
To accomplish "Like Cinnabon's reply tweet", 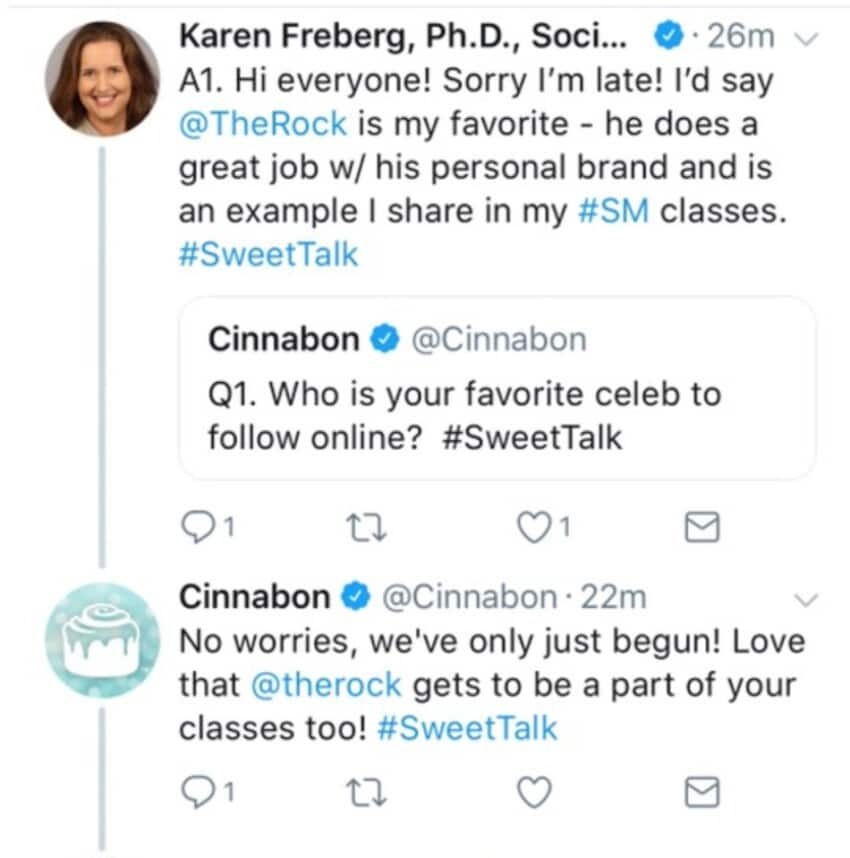I will click(x=535, y=793).
